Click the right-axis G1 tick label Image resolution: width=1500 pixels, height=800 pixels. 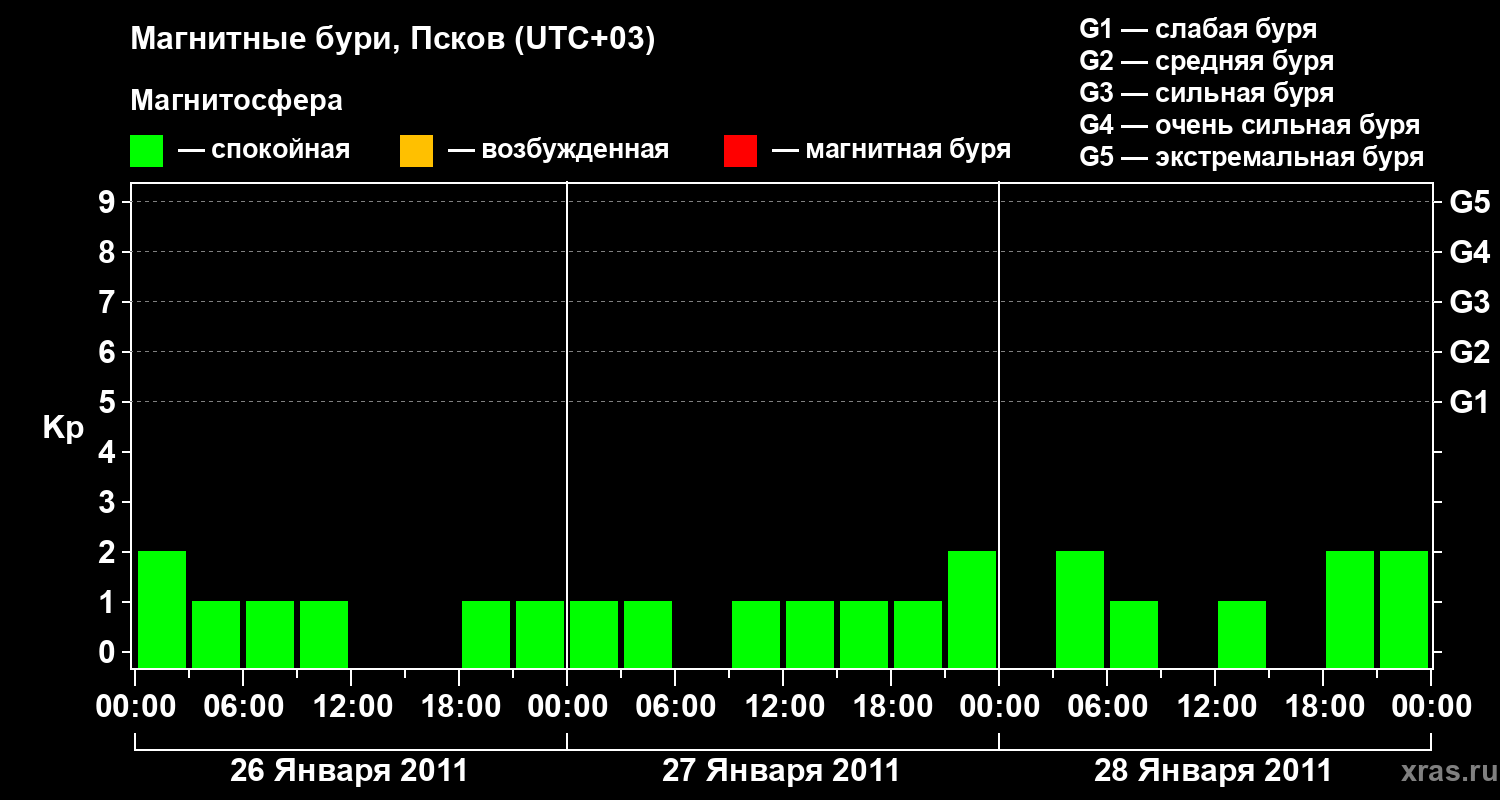click(1470, 402)
